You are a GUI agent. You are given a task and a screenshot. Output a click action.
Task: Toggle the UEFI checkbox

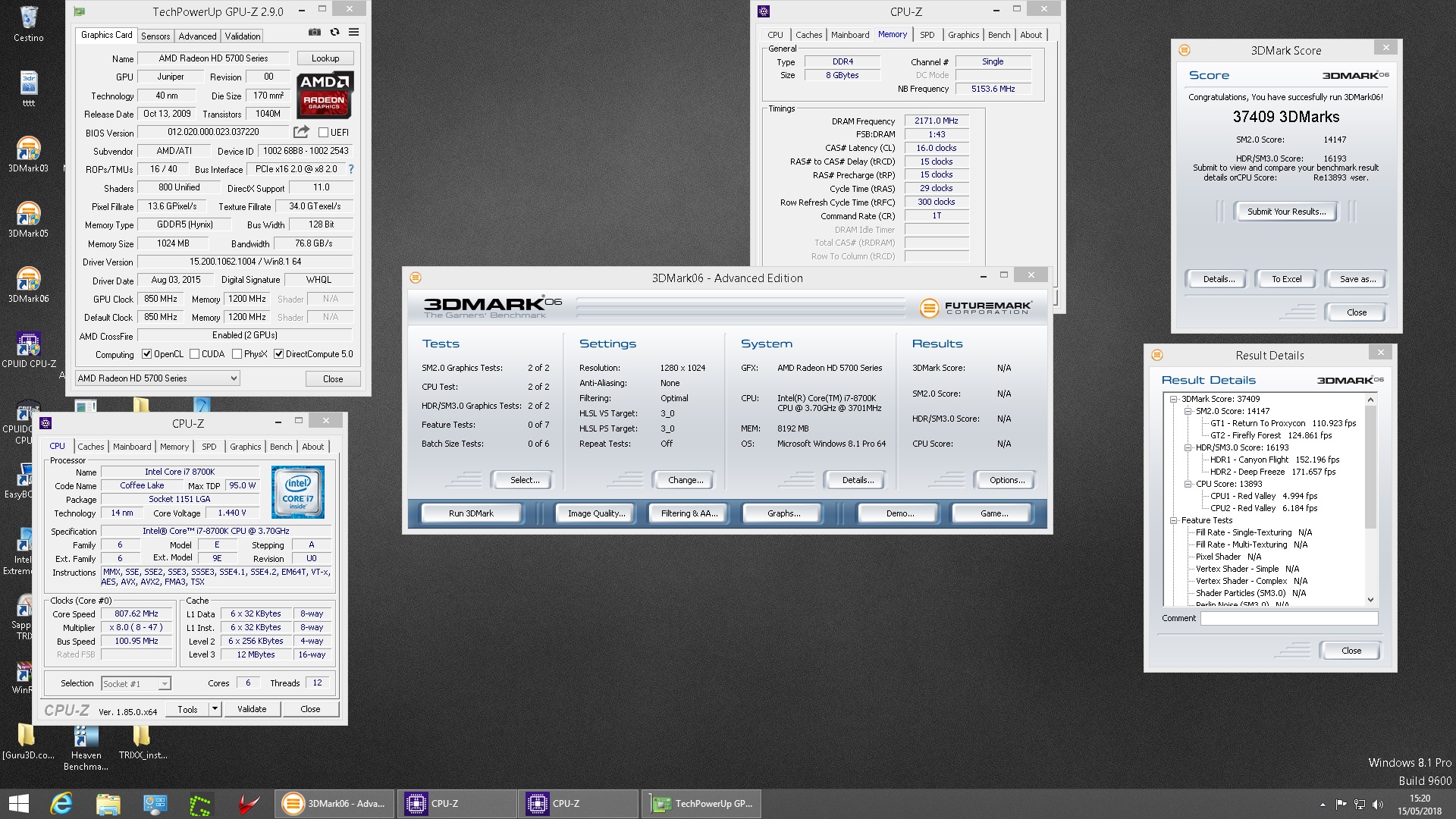click(x=323, y=133)
